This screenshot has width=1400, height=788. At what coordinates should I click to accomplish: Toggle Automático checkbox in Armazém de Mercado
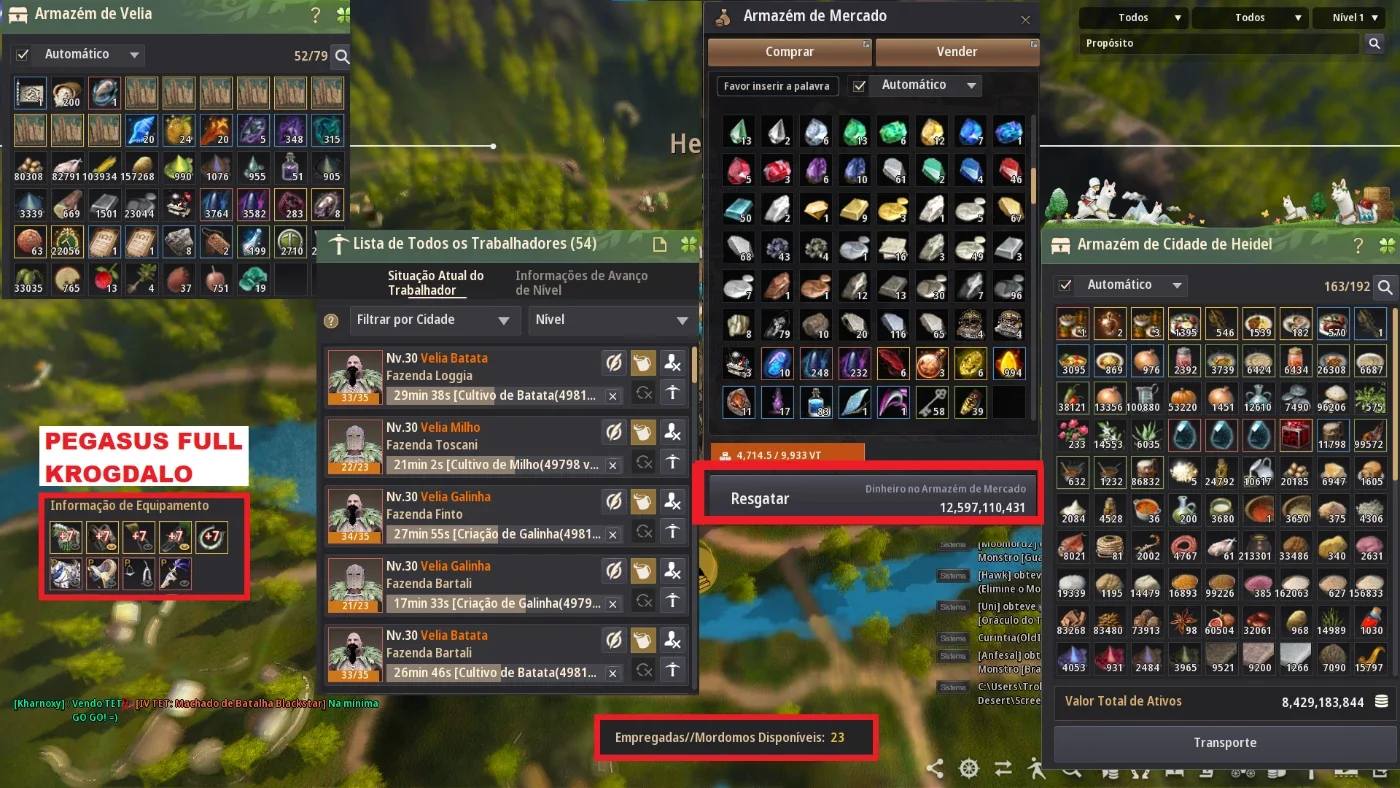(859, 86)
